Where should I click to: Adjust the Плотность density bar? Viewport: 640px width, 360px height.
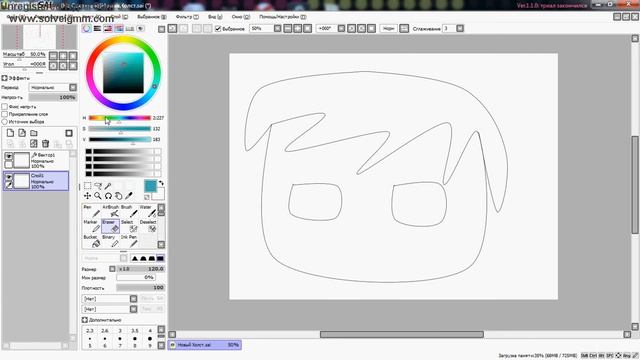click(x=140, y=288)
